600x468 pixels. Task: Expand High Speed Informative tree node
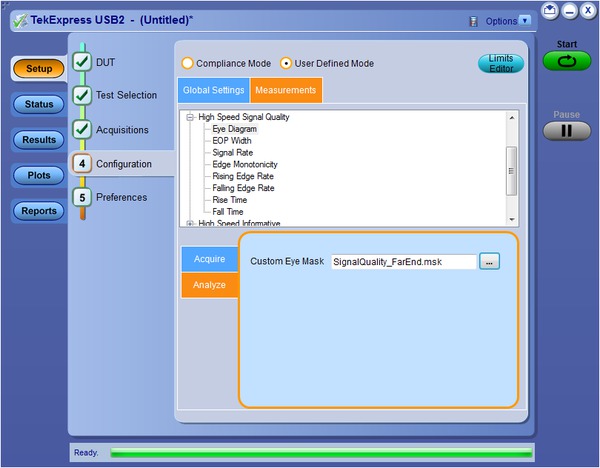coord(191,223)
